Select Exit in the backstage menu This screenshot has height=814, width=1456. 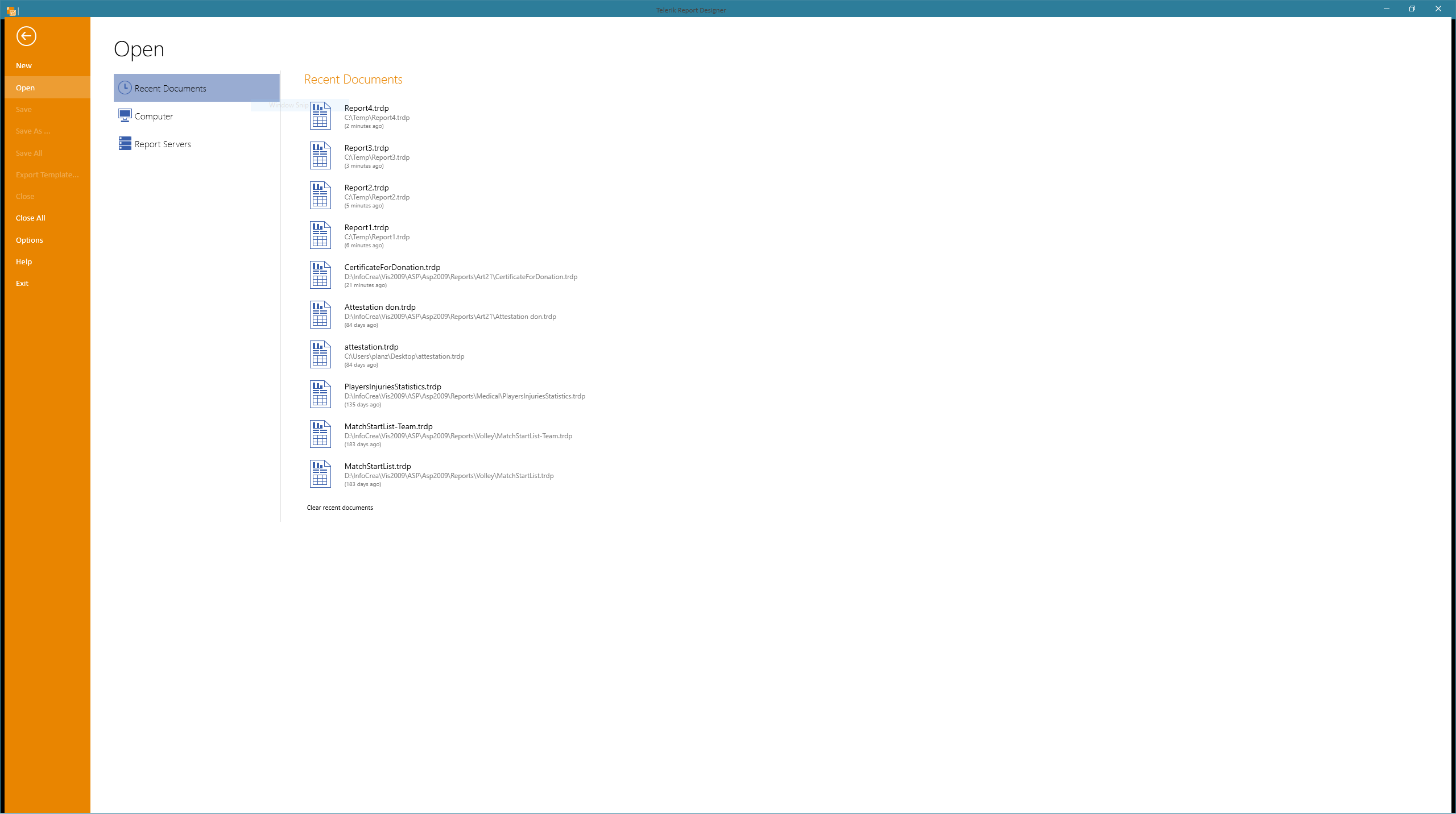[22, 283]
